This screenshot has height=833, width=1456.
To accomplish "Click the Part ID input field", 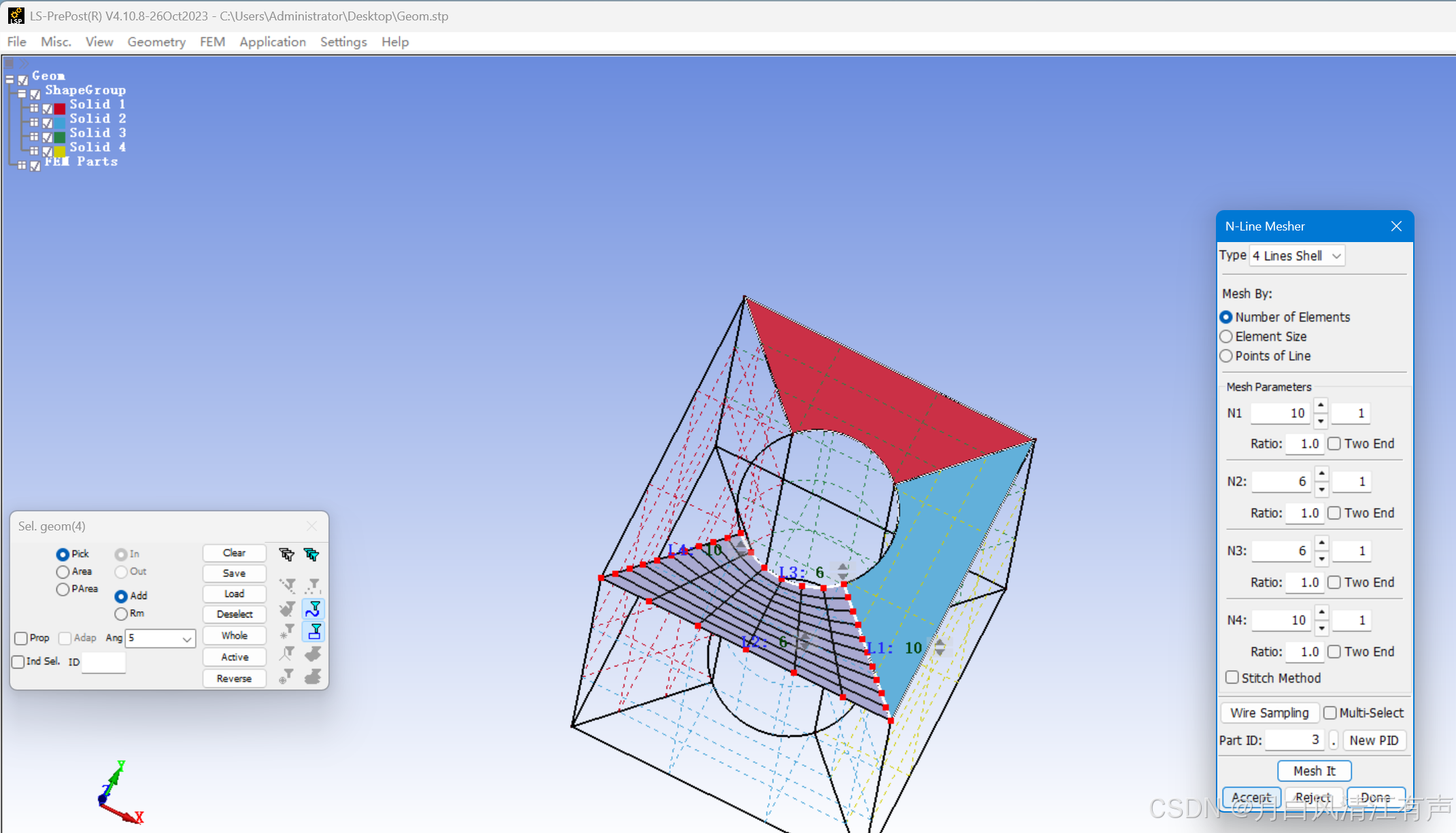I will coord(1293,740).
